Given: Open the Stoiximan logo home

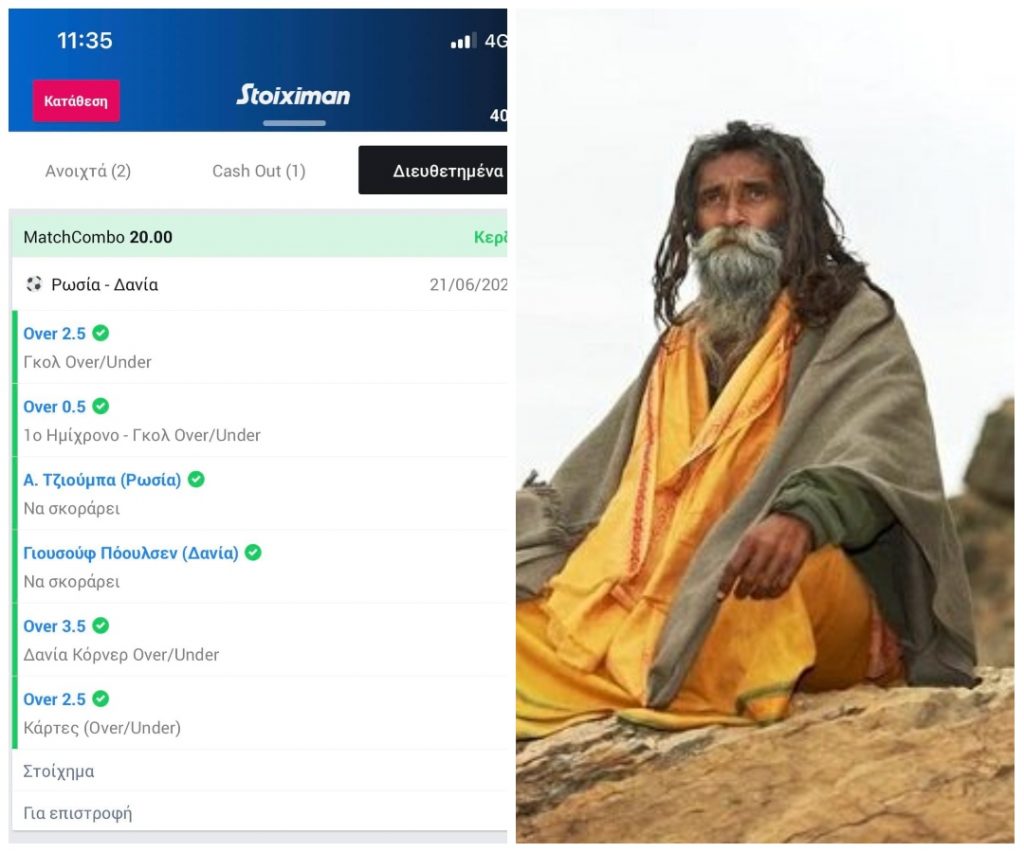Looking at the screenshot, I should (293, 95).
